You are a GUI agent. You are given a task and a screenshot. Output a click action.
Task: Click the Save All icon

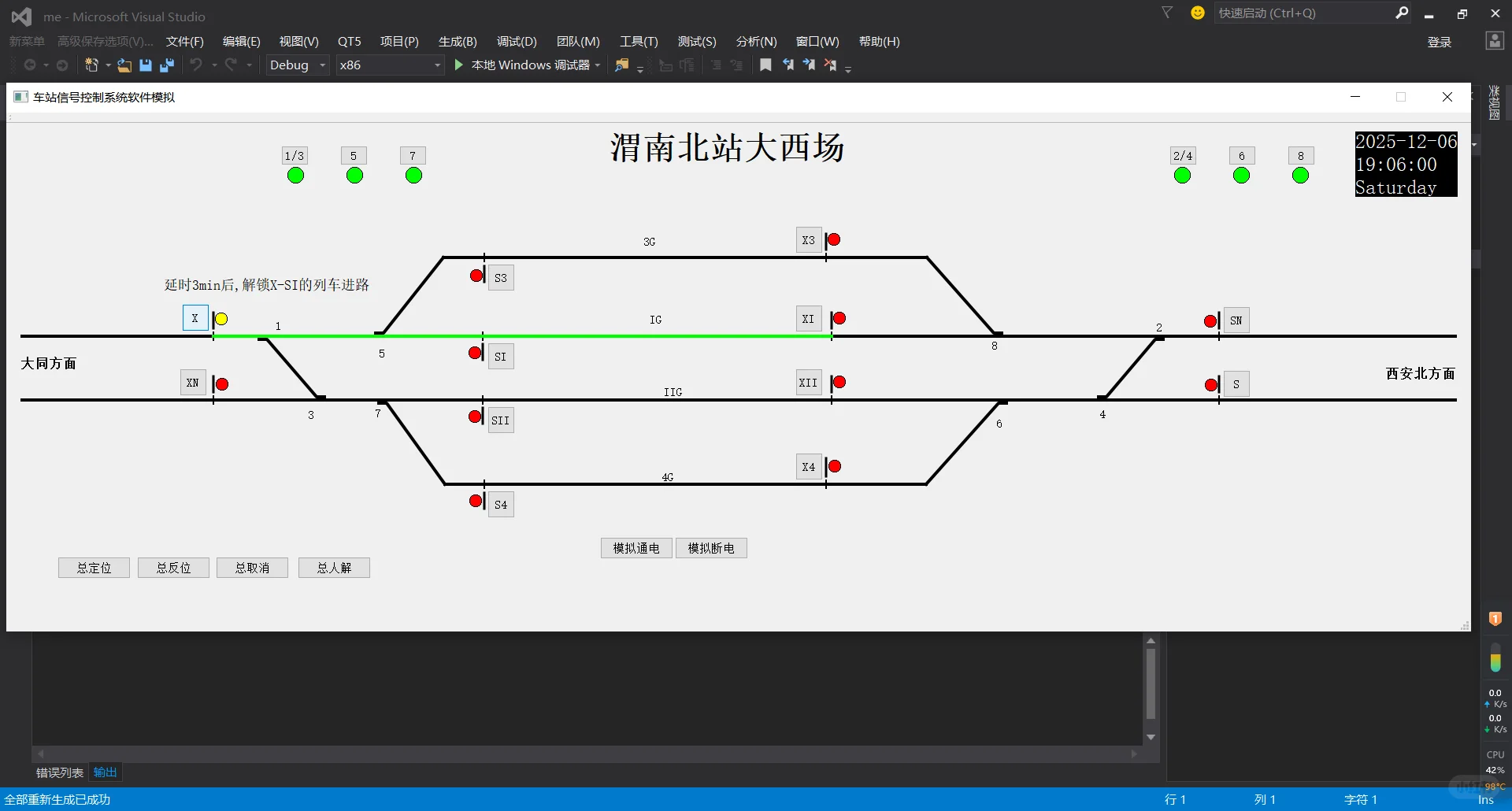click(166, 65)
